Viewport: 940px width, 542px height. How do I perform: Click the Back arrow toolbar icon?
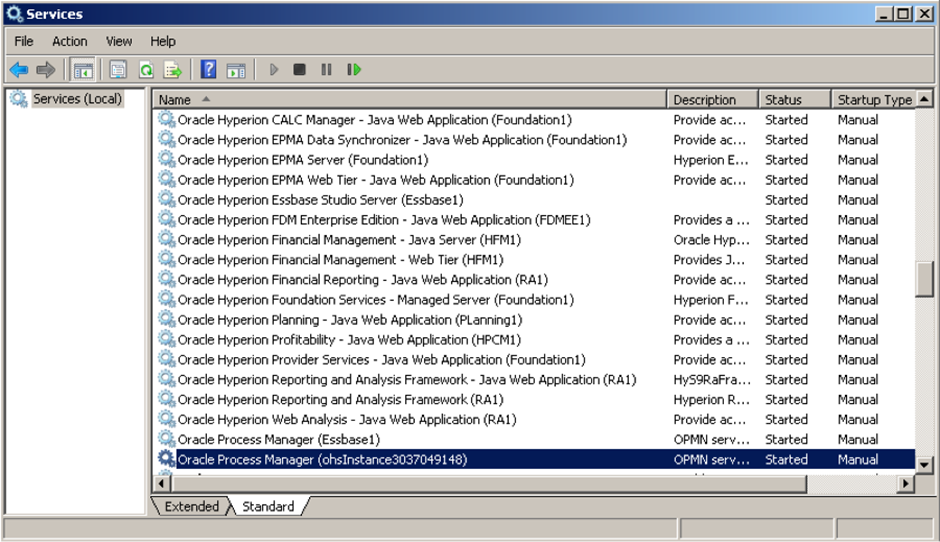tap(19, 70)
